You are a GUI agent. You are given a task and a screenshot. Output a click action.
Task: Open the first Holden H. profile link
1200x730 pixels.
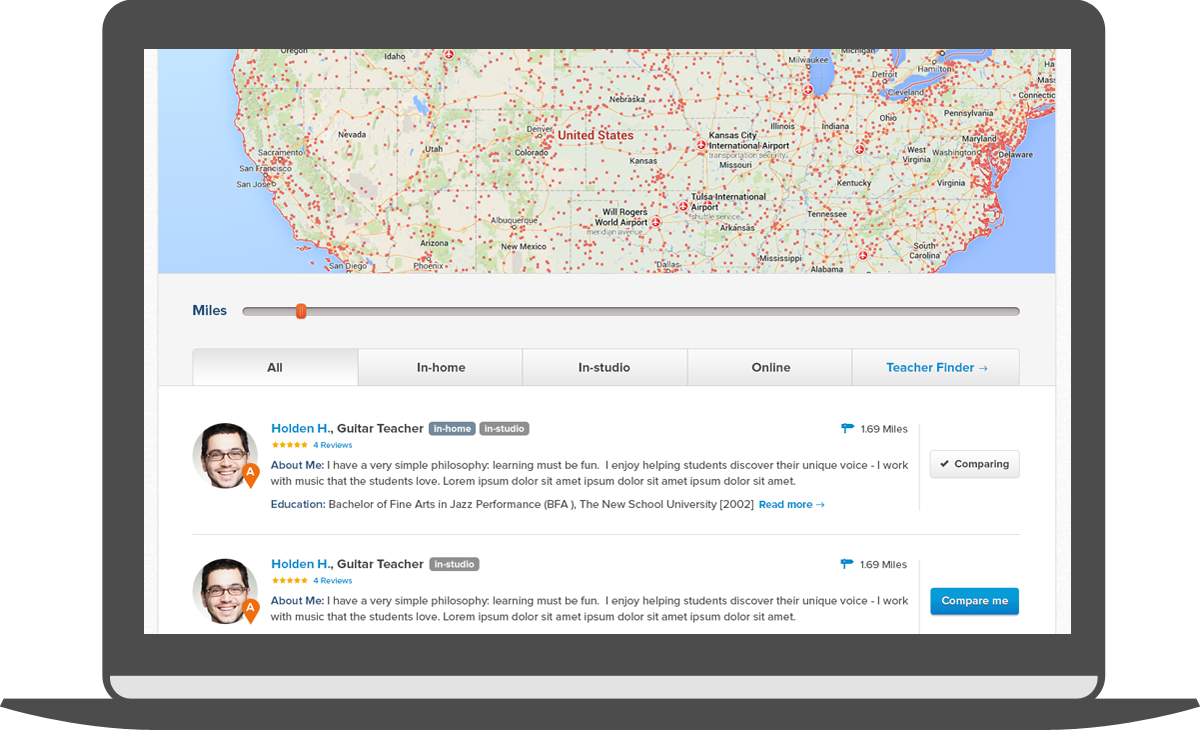(300, 429)
